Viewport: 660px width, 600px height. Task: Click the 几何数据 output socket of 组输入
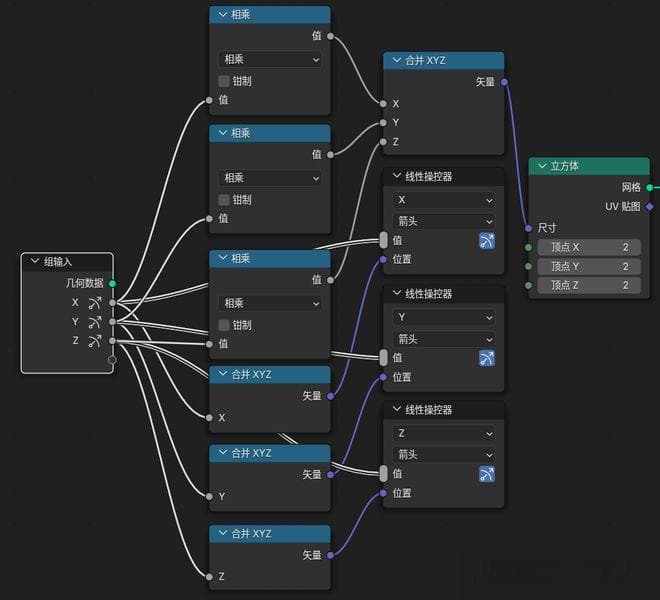click(x=112, y=283)
